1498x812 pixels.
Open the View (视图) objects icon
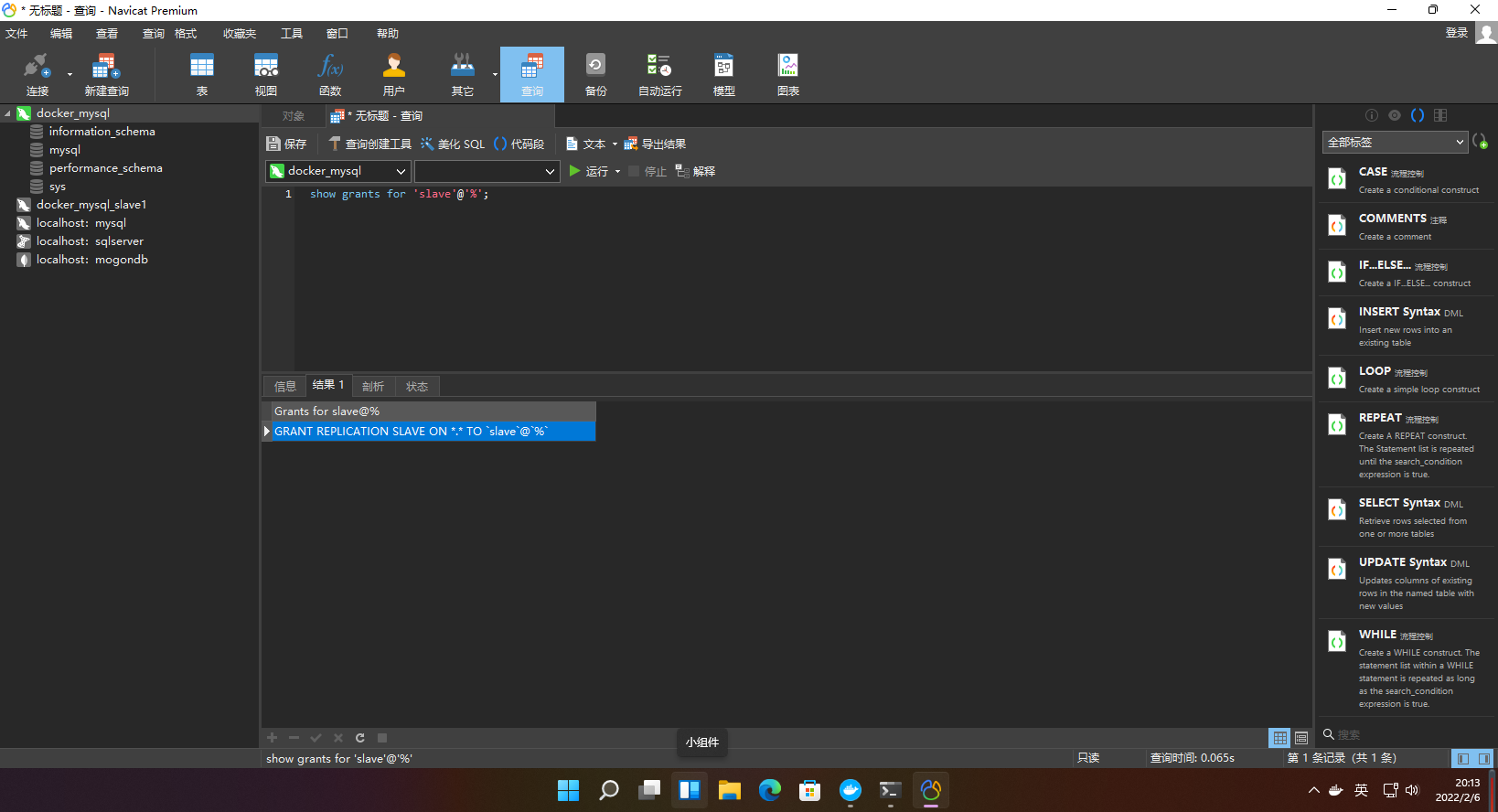(x=266, y=74)
